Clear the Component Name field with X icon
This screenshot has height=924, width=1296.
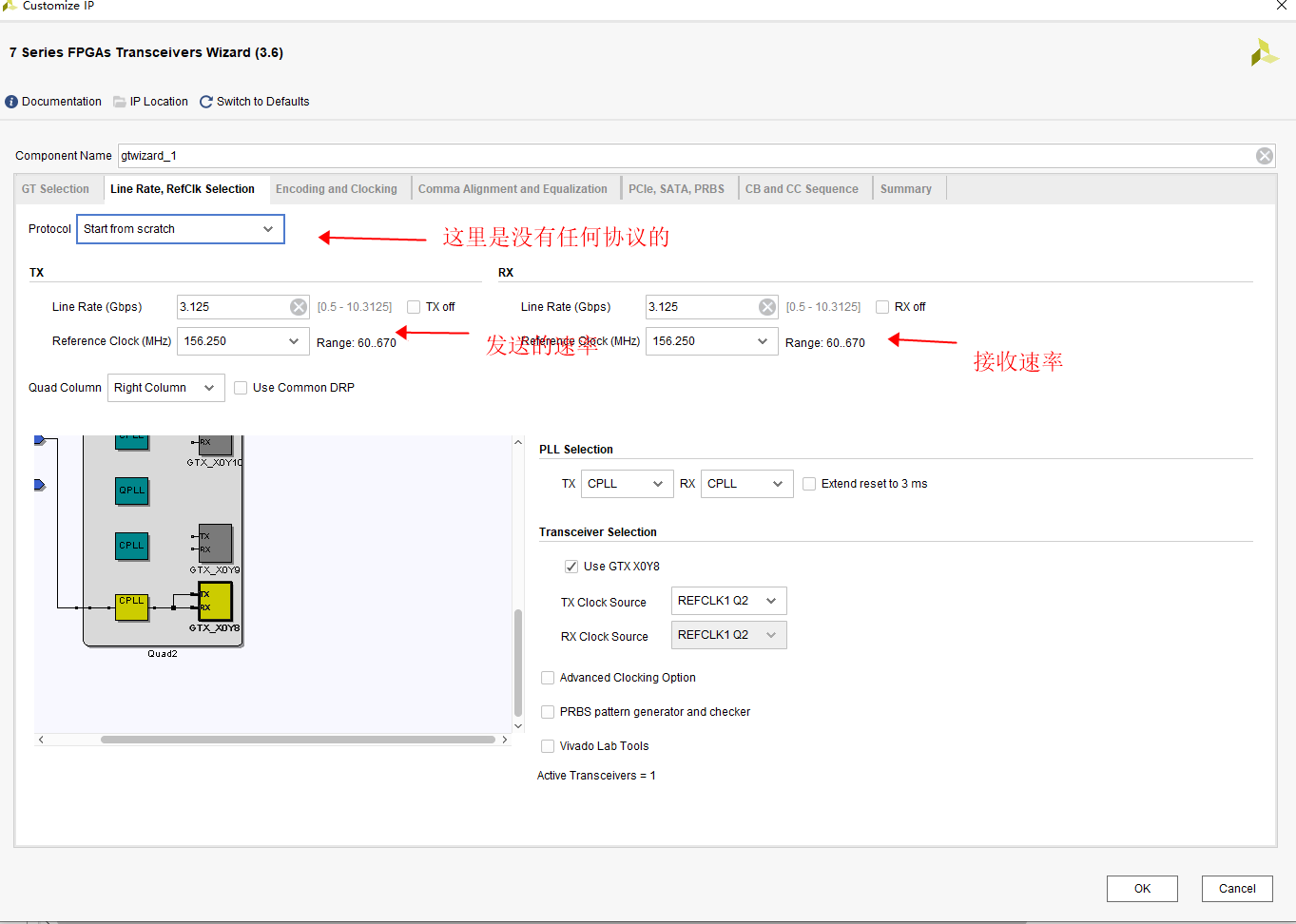point(1265,156)
